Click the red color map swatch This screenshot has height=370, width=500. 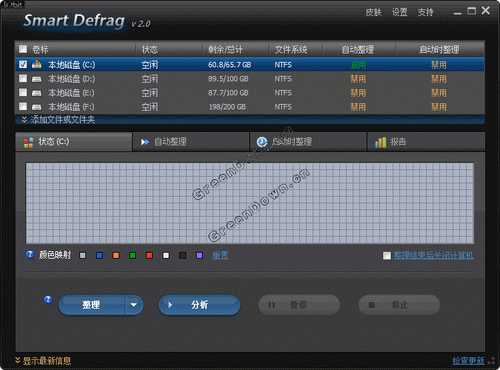[149, 256]
